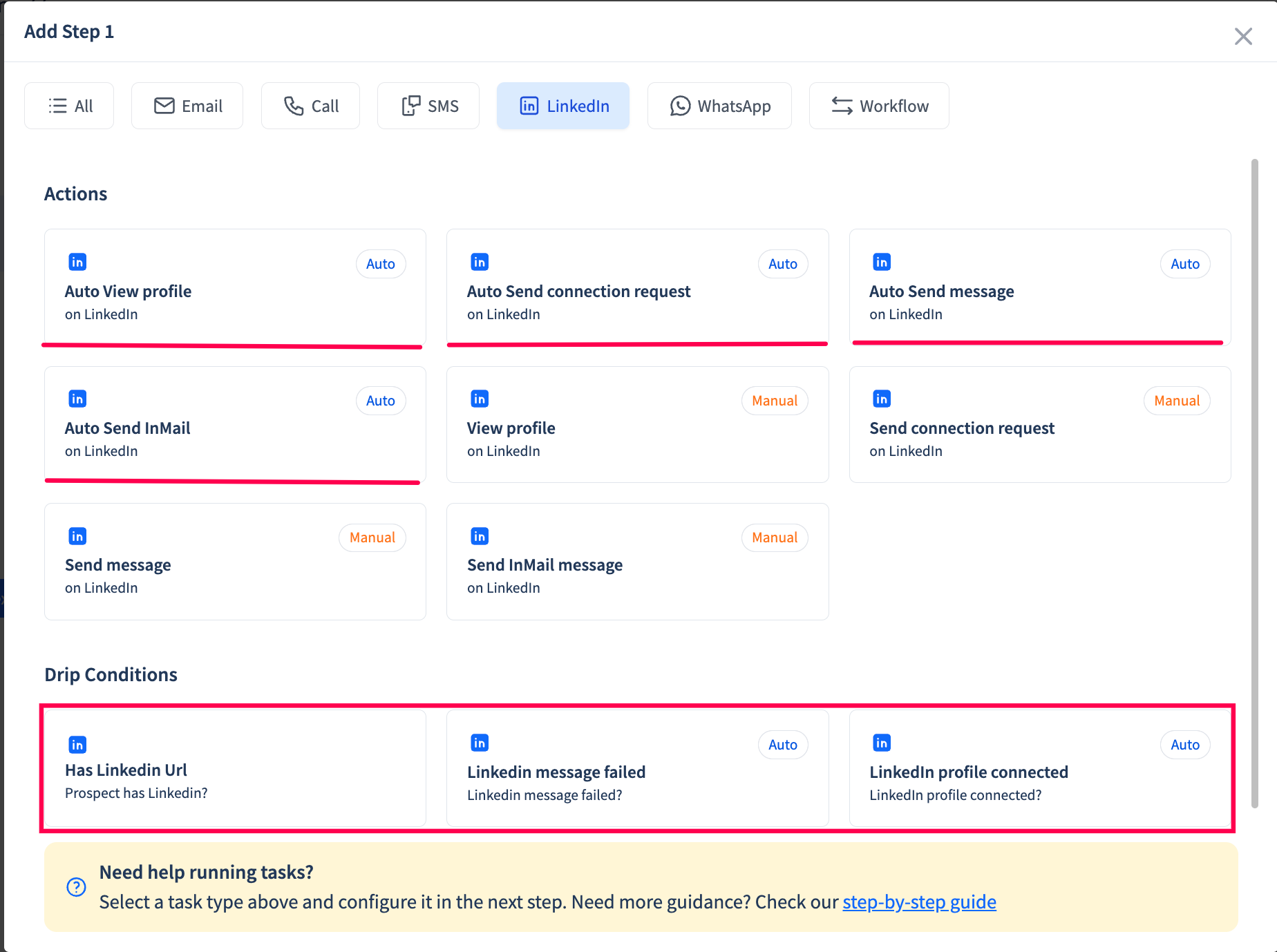The height and width of the screenshot is (952, 1277).
Task: Pick manual View profile on LinkedIn
Action: pyautogui.click(x=637, y=424)
